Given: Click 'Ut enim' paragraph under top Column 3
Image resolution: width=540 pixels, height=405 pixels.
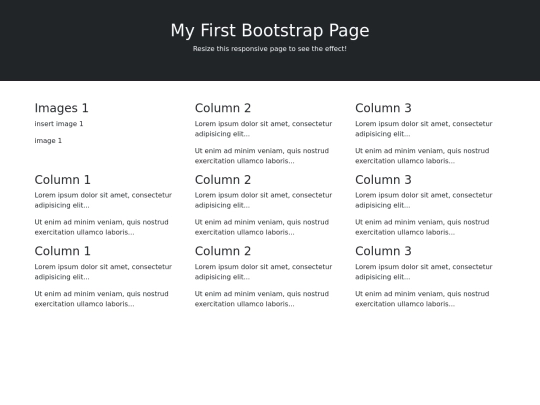Looking at the screenshot, I should tap(422, 156).
